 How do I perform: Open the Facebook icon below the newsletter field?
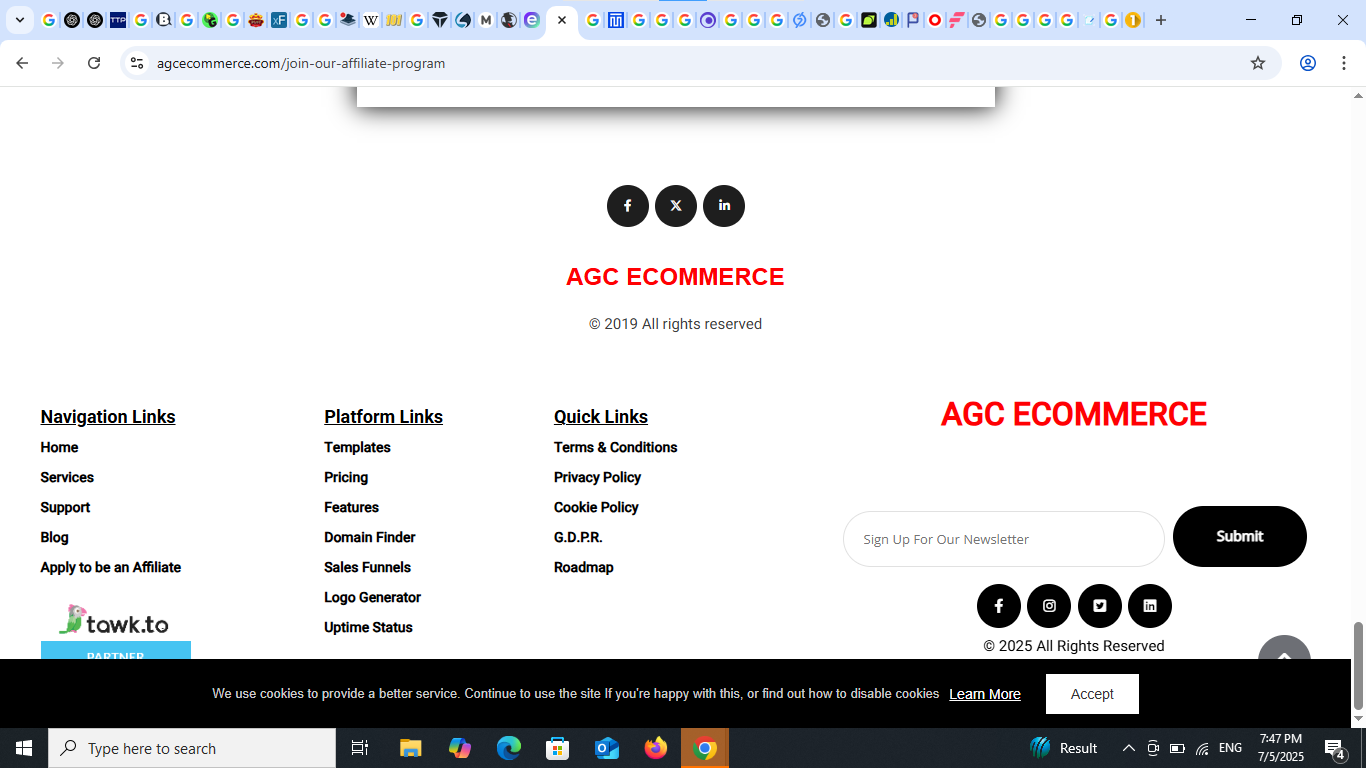[x=999, y=606]
